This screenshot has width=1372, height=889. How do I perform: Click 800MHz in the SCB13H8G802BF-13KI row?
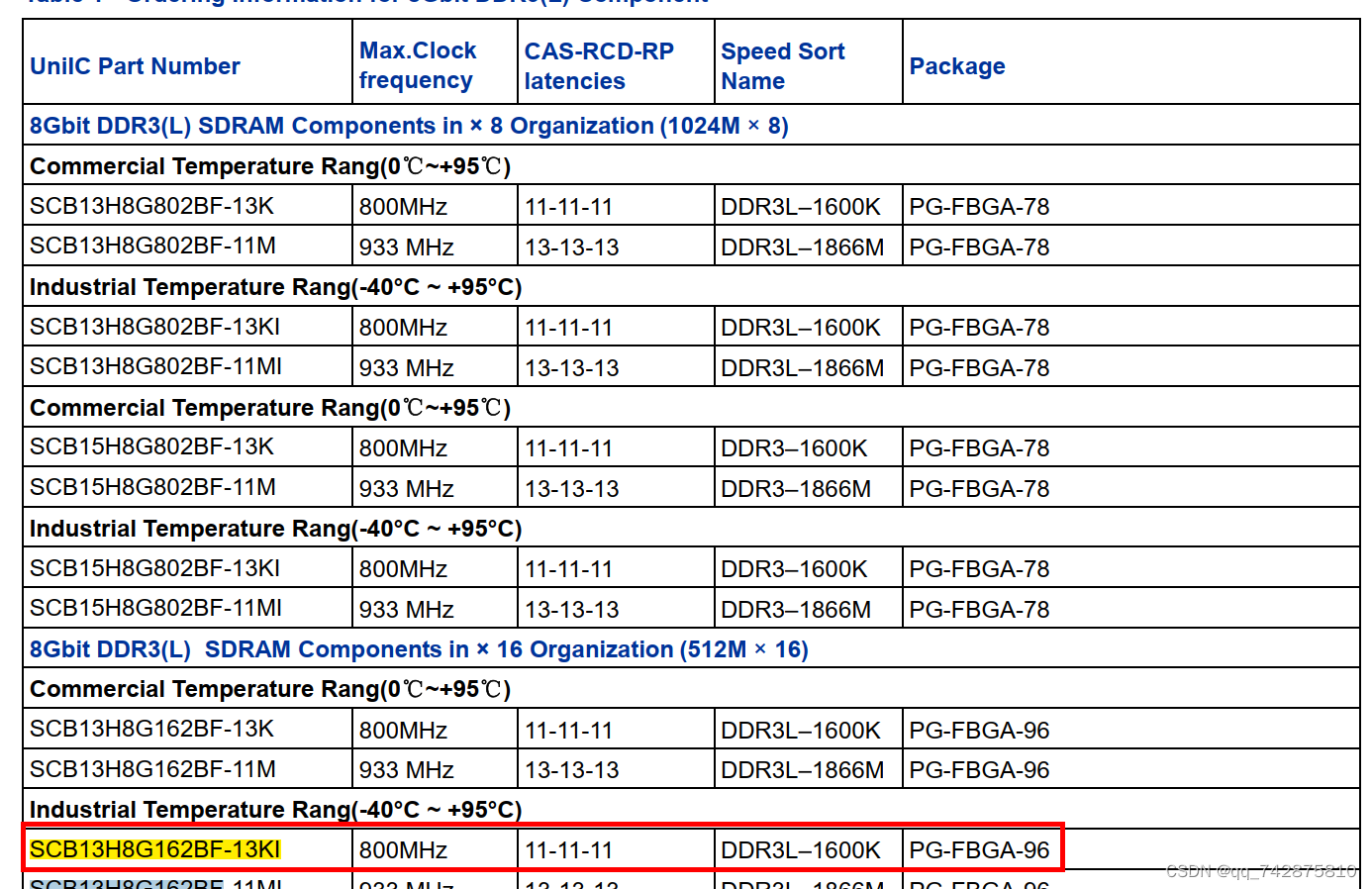[403, 328]
